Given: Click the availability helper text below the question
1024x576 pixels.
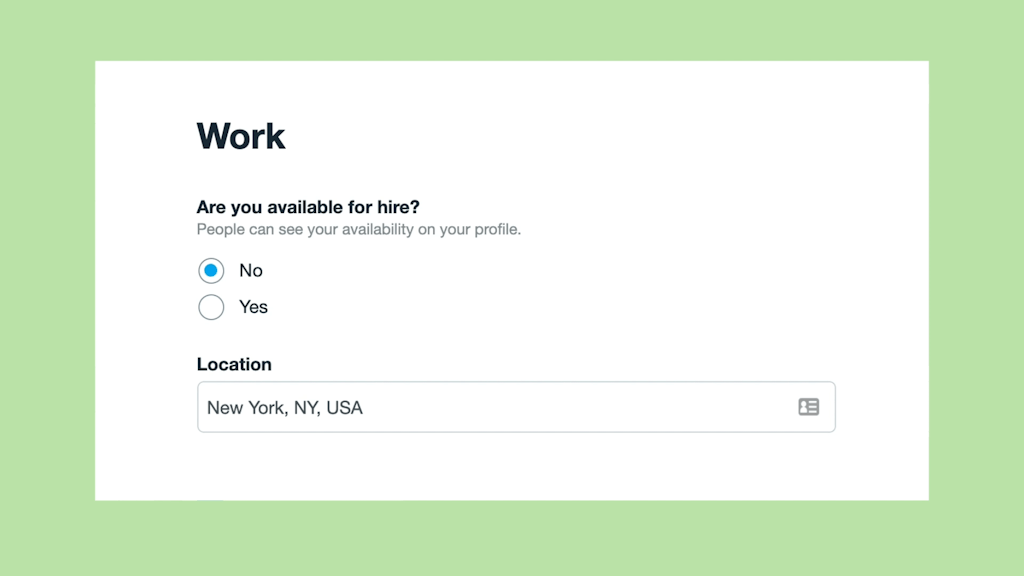Looking at the screenshot, I should click(x=358, y=229).
